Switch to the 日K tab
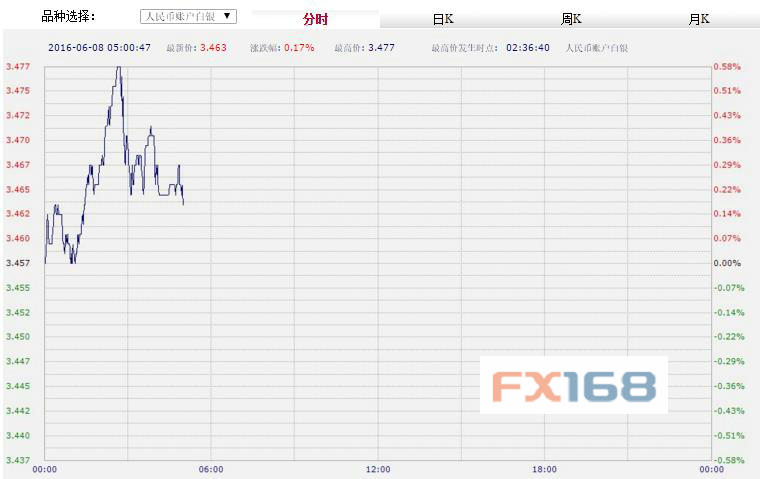 [443, 19]
